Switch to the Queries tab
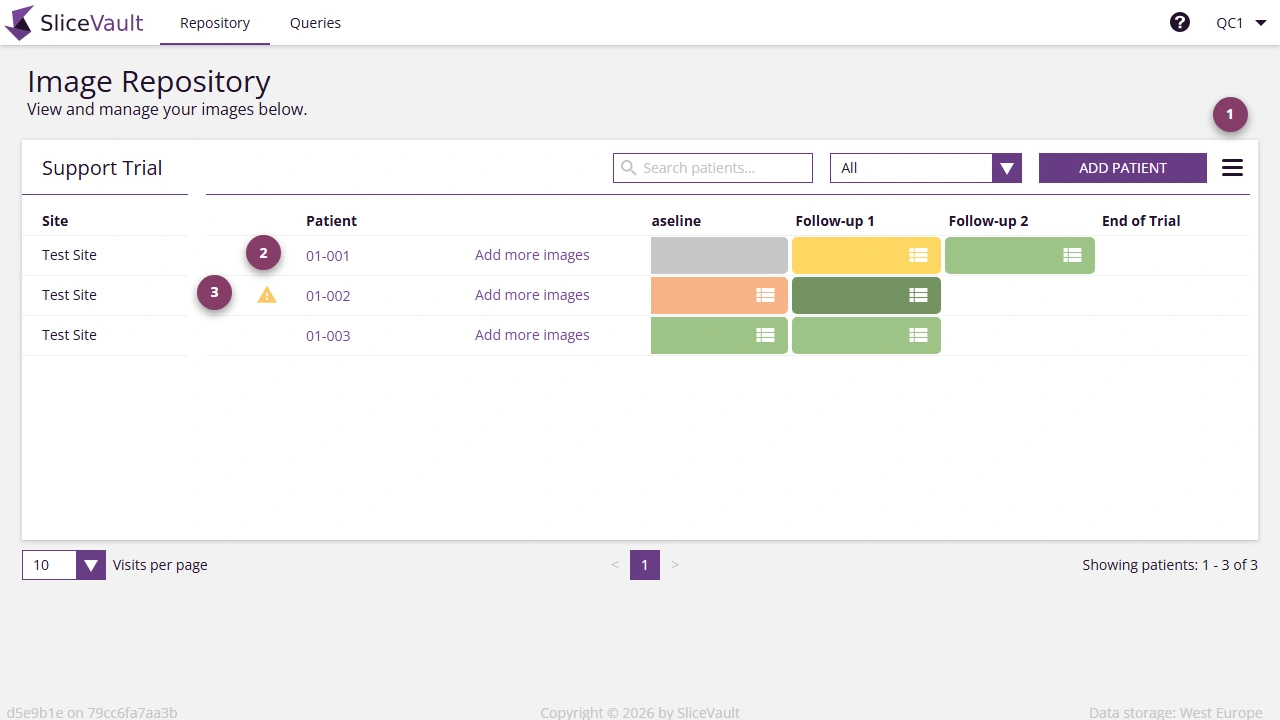This screenshot has width=1280, height=720. tap(315, 22)
